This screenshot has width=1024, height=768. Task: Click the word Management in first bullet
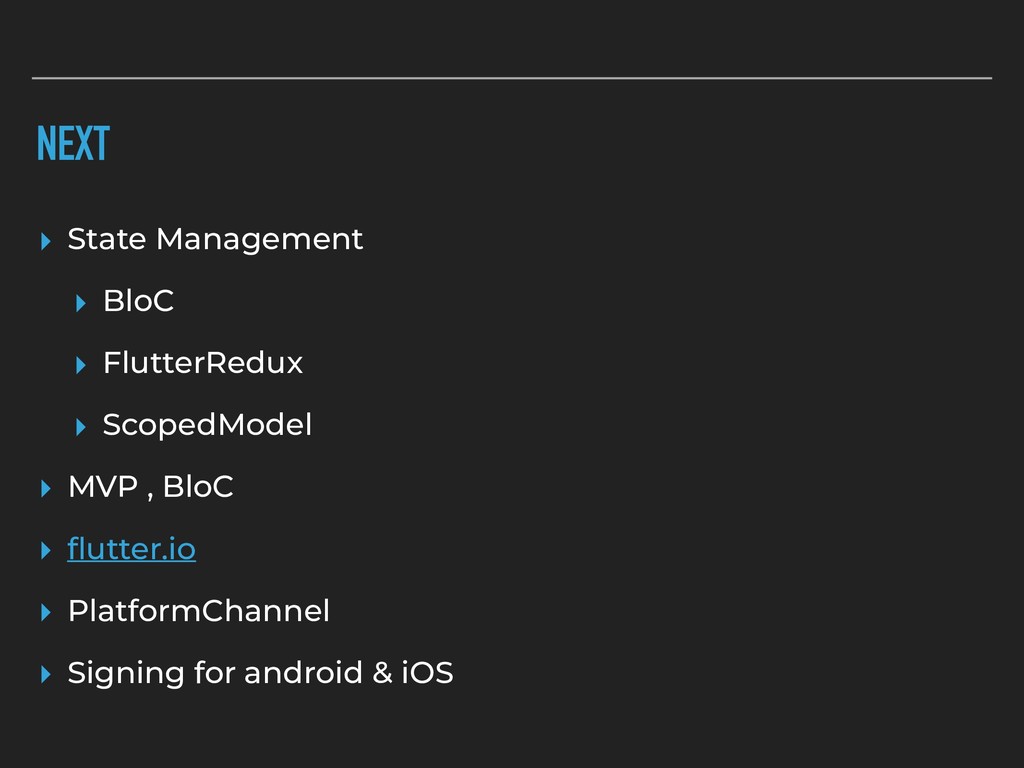[x=259, y=240]
